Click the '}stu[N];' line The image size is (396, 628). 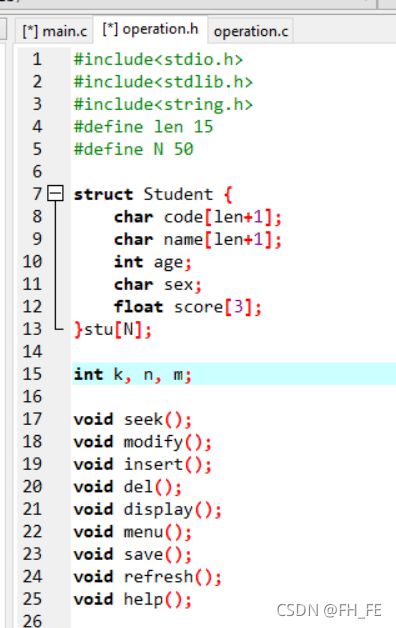point(113,330)
